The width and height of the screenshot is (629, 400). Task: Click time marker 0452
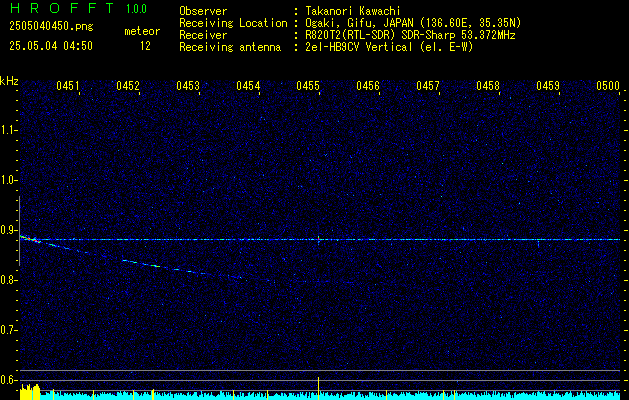pyautogui.click(x=128, y=85)
